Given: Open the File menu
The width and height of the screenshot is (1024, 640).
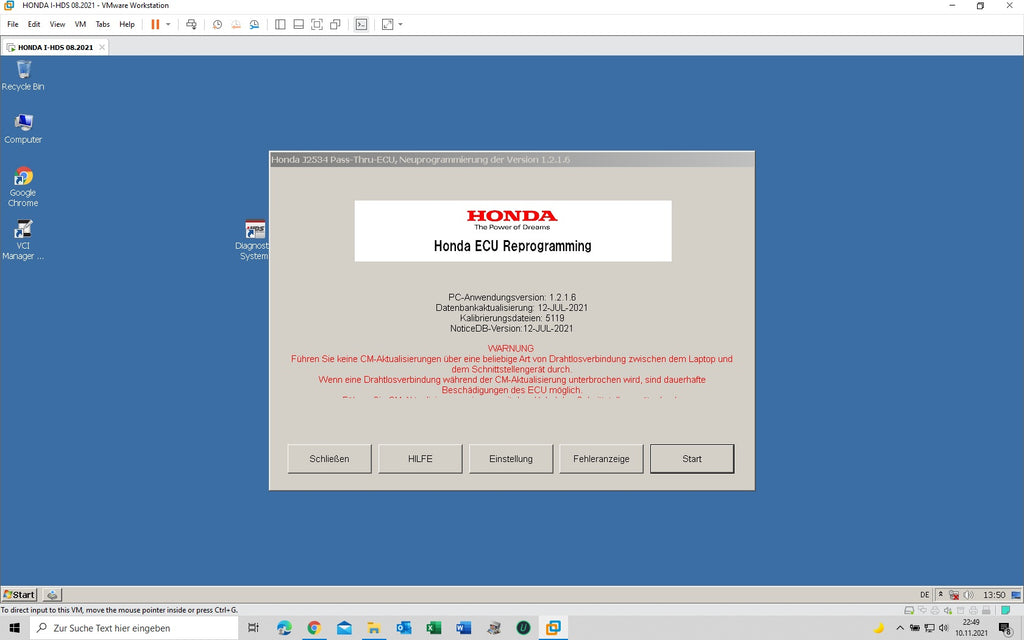Looking at the screenshot, I should (x=12, y=24).
